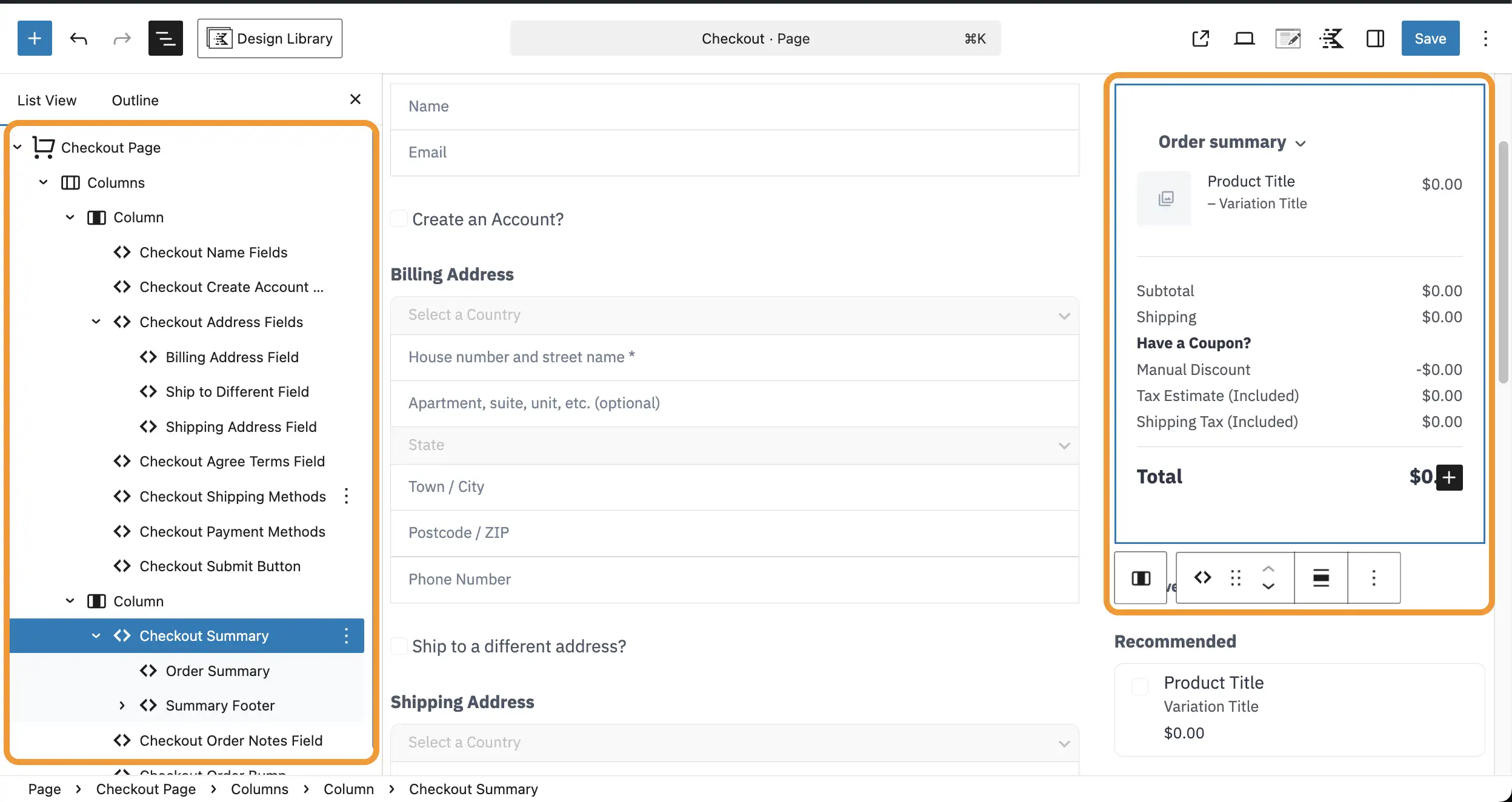The width and height of the screenshot is (1512, 802).
Task: Open editor options three-dot menu
Action: point(1485,38)
